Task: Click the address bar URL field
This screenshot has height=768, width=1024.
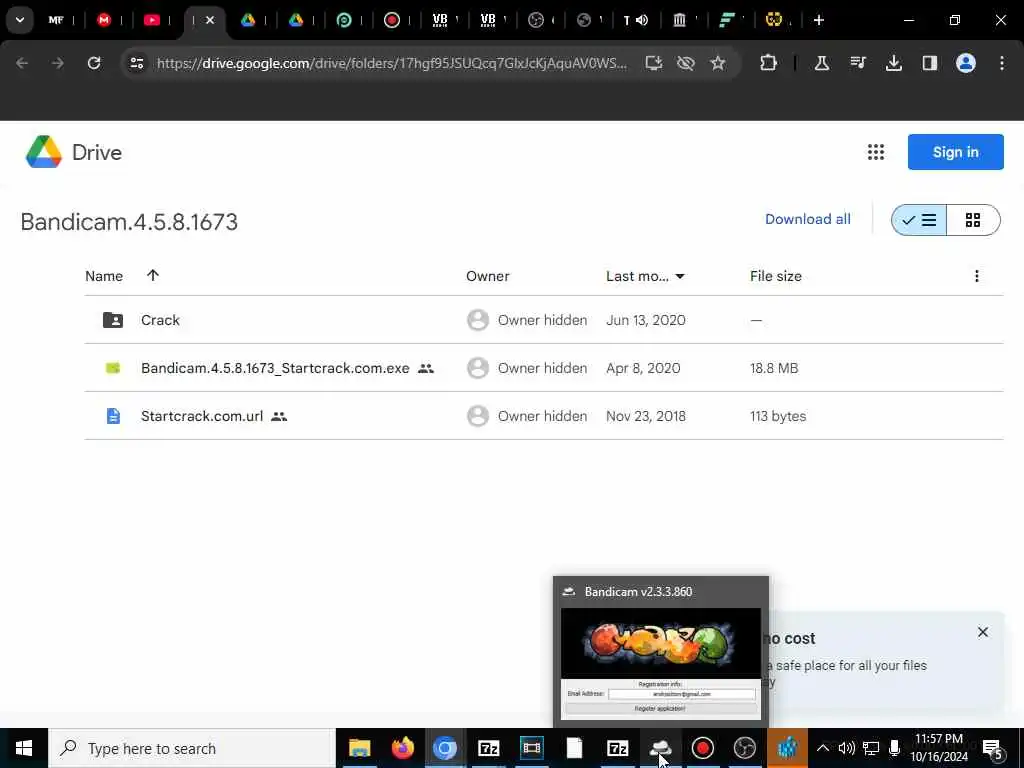Action: click(392, 63)
